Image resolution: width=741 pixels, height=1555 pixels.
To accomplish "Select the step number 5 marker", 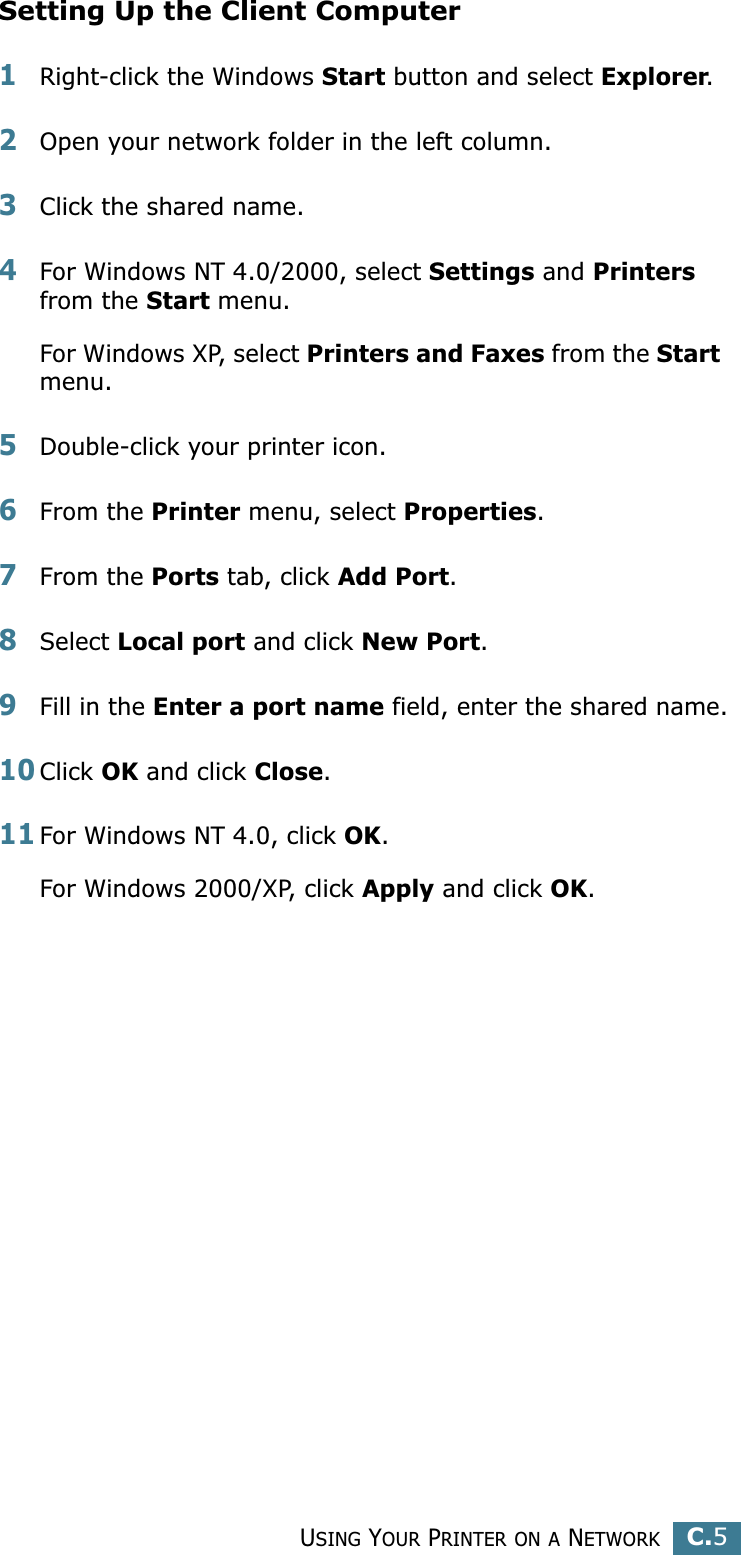I will click(x=8, y=445).
